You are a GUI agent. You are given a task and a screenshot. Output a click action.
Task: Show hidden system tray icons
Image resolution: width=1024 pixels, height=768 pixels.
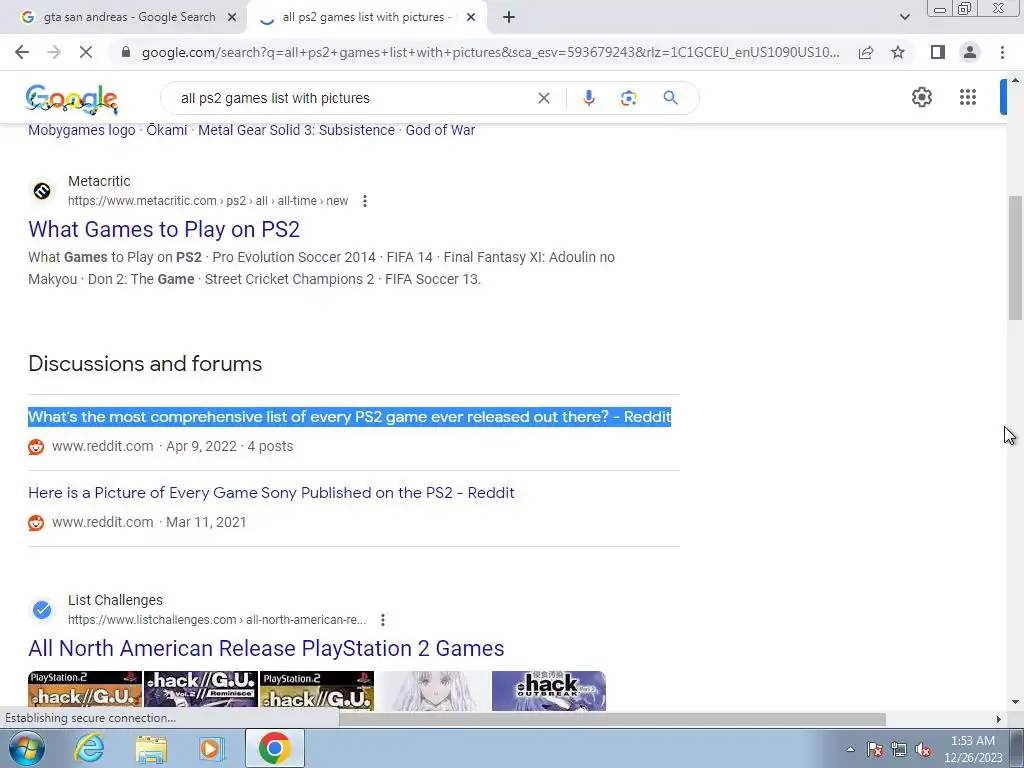pyautogui.click(x=850, y=750)
